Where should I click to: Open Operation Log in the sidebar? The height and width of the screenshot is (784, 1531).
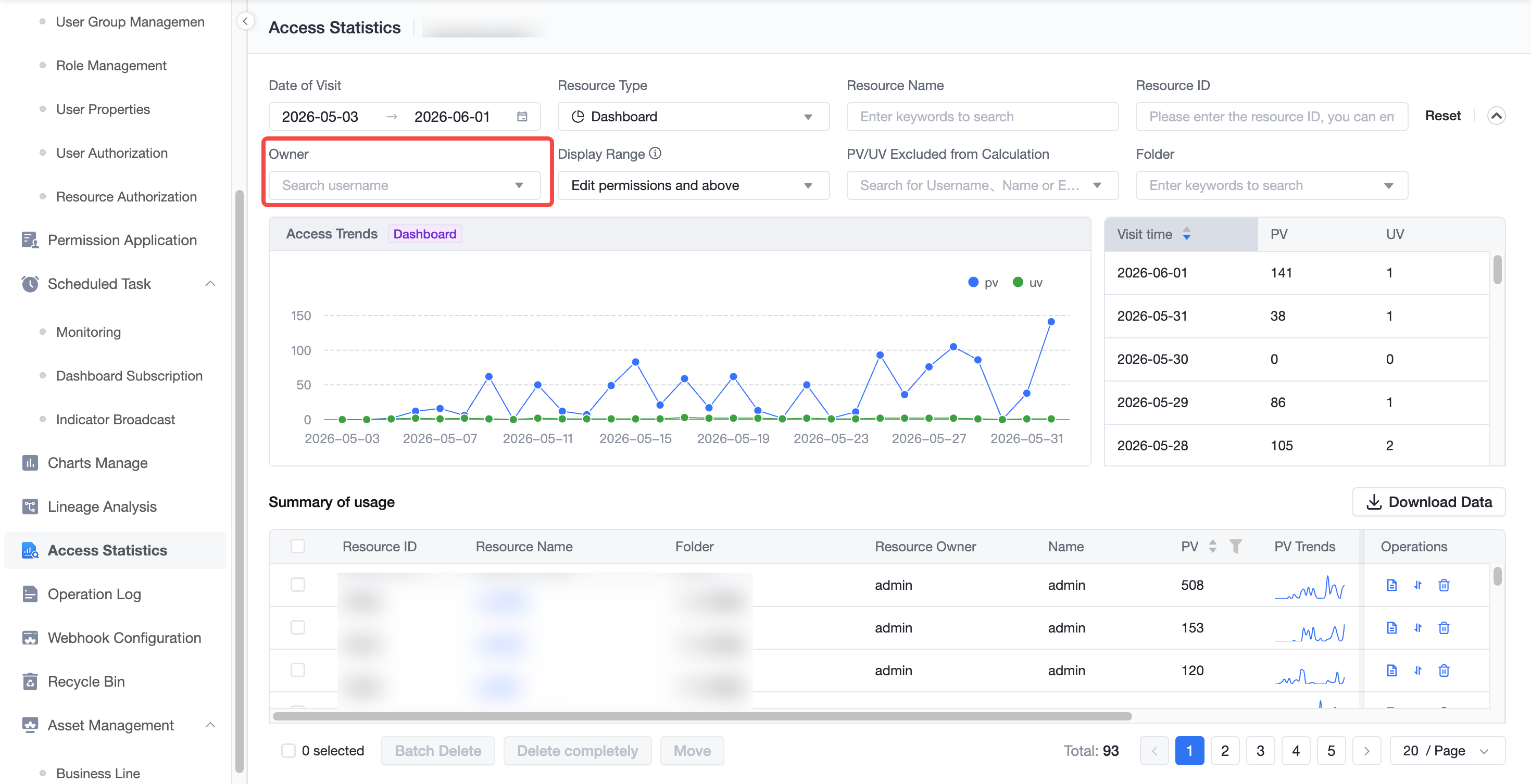click(94, 594)
